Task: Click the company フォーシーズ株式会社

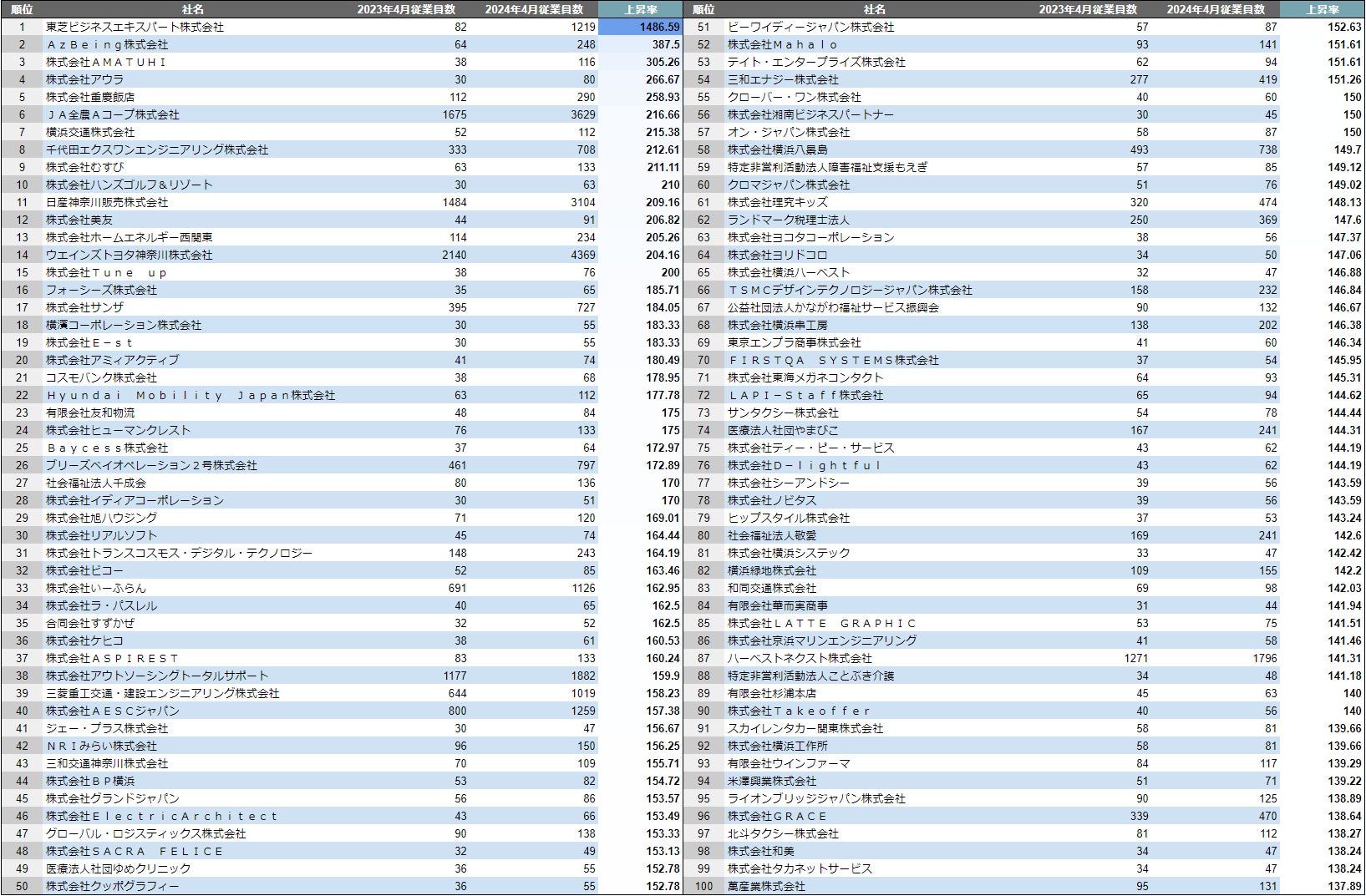Action: click(x=101, y=290)
